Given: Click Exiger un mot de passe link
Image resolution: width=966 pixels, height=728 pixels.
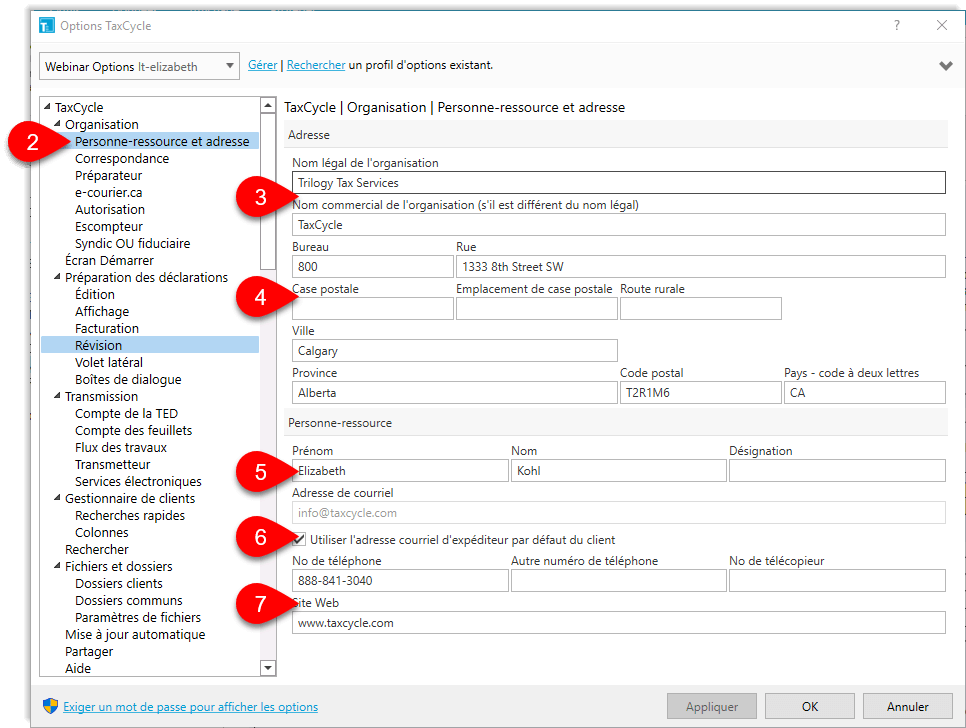Looking at the screenshot, I should (190, 706).
